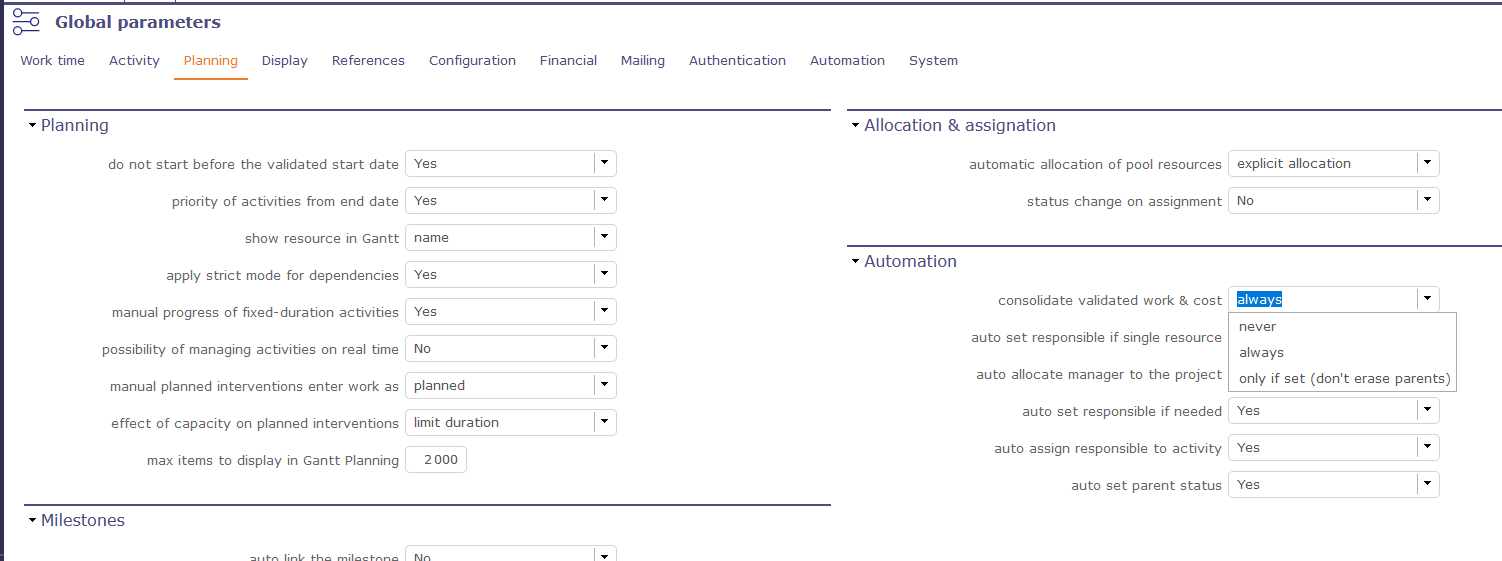The width and height of the screenshot is (1502, 561).
Task: Open the Authentication tab
Action: (x=737, y=61)
